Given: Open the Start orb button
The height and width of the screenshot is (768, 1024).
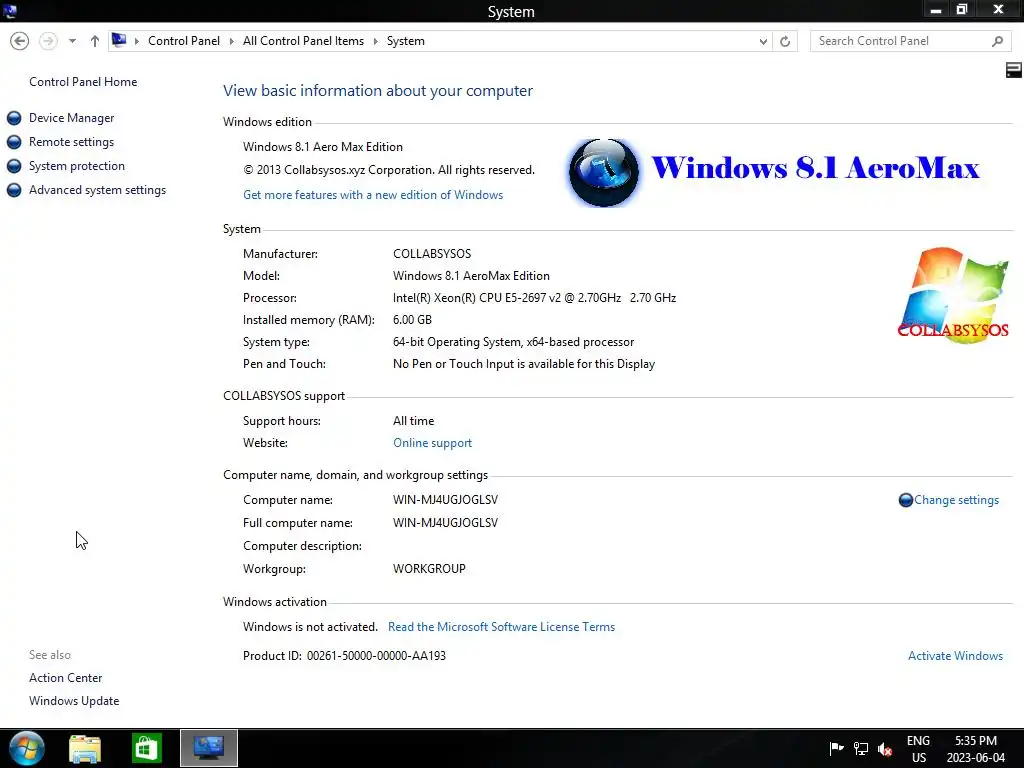Looking at the screenshot, I should pyautogui.click(x=27, y=748).
